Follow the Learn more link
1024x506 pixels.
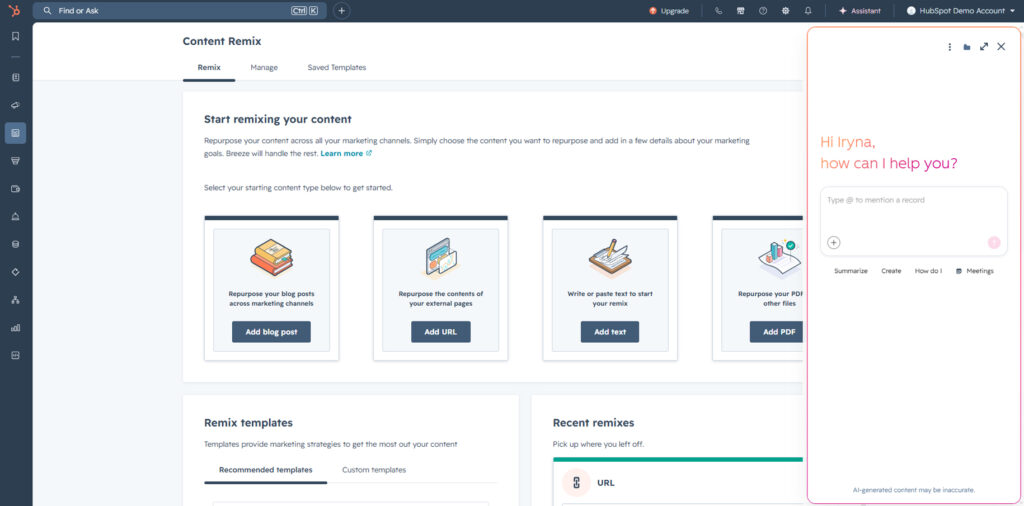(x=346, y=153)
